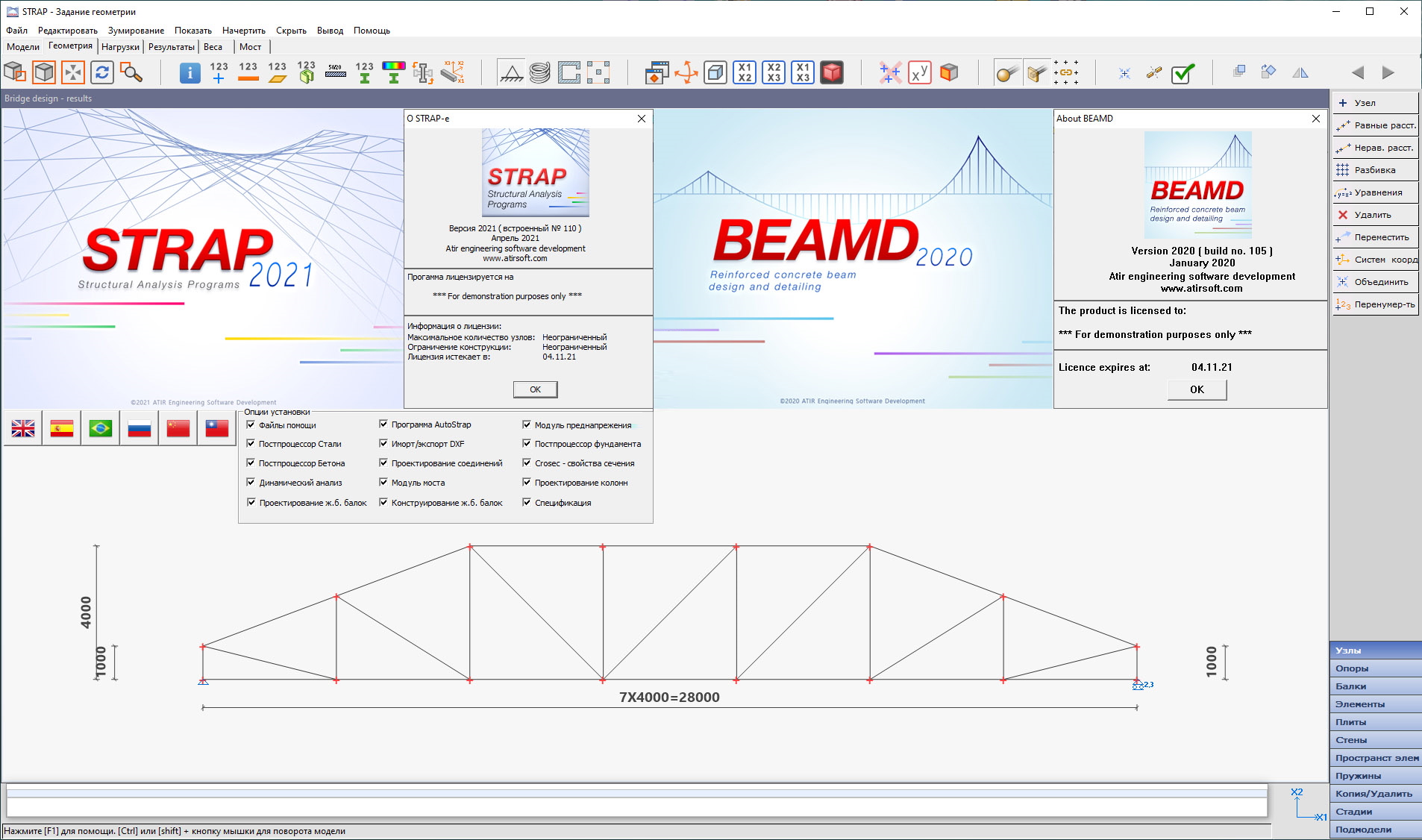Screen dimensions: 1422x840
Task: Click the command input field at bottom
Action: tap(636, 806)
